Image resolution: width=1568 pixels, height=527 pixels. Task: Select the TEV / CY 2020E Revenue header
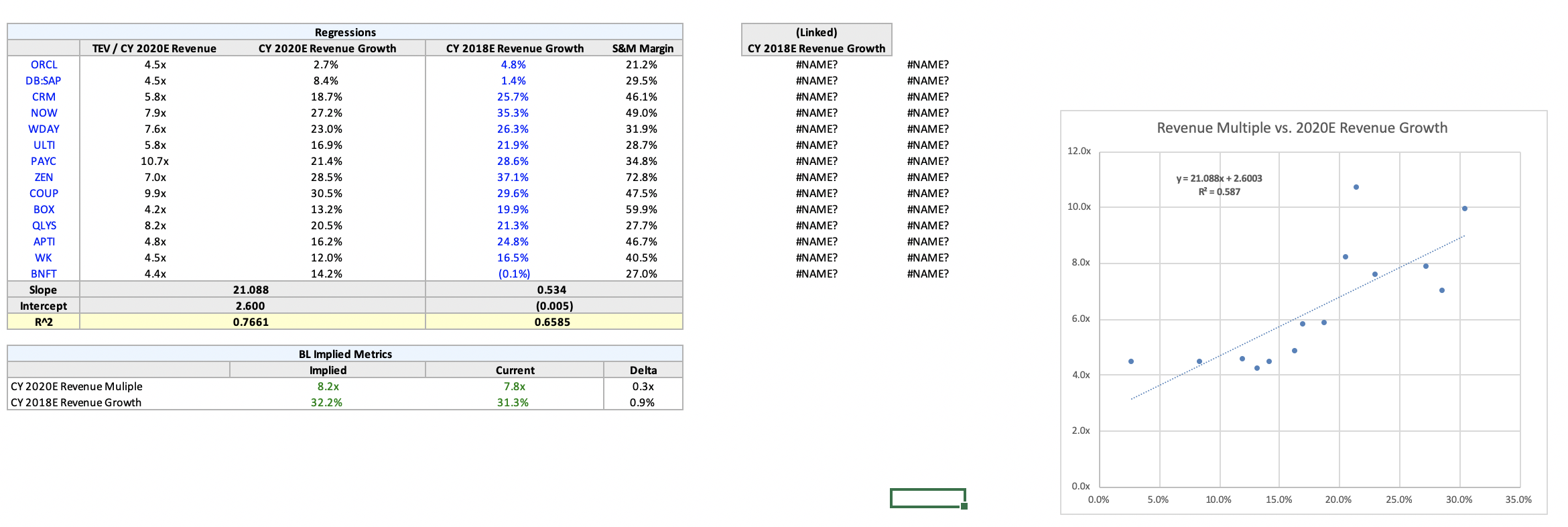coord(154,48)
